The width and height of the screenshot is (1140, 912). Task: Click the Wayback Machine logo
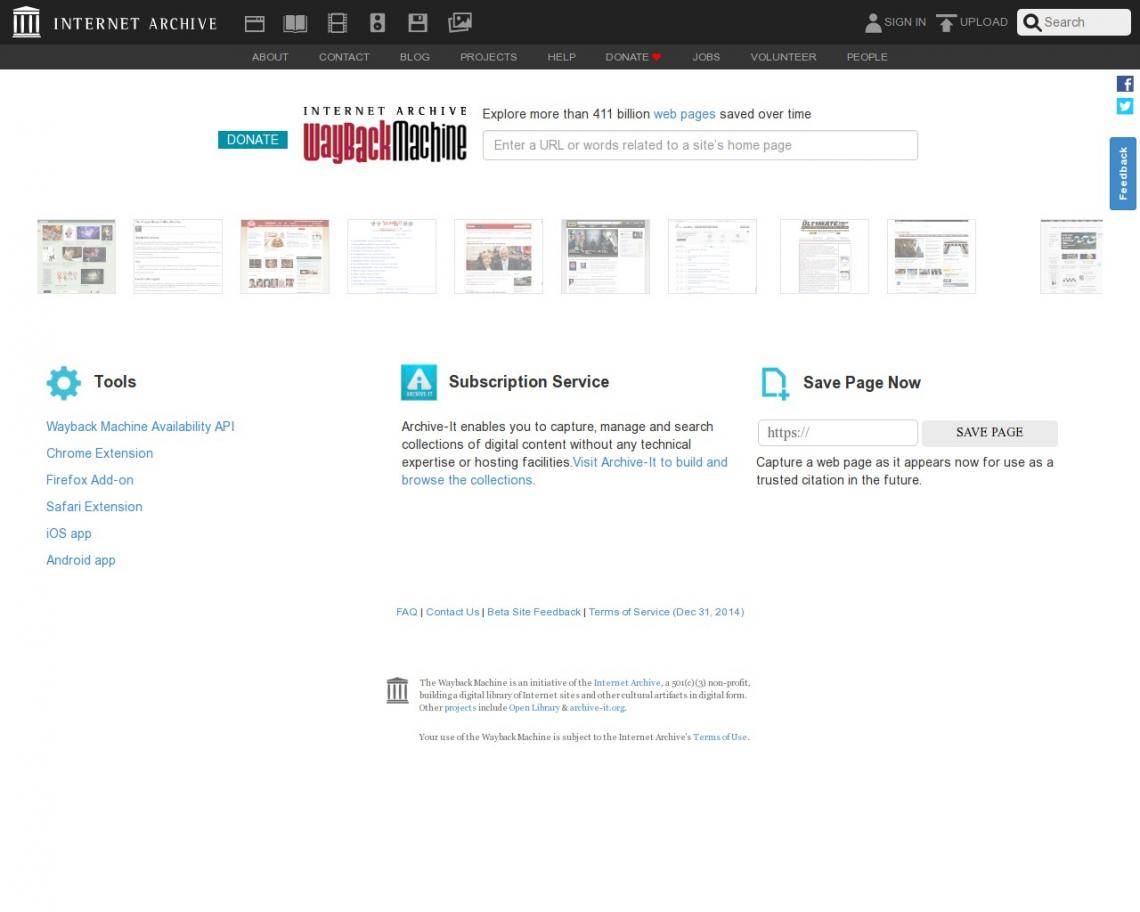(x=385, y=135)
